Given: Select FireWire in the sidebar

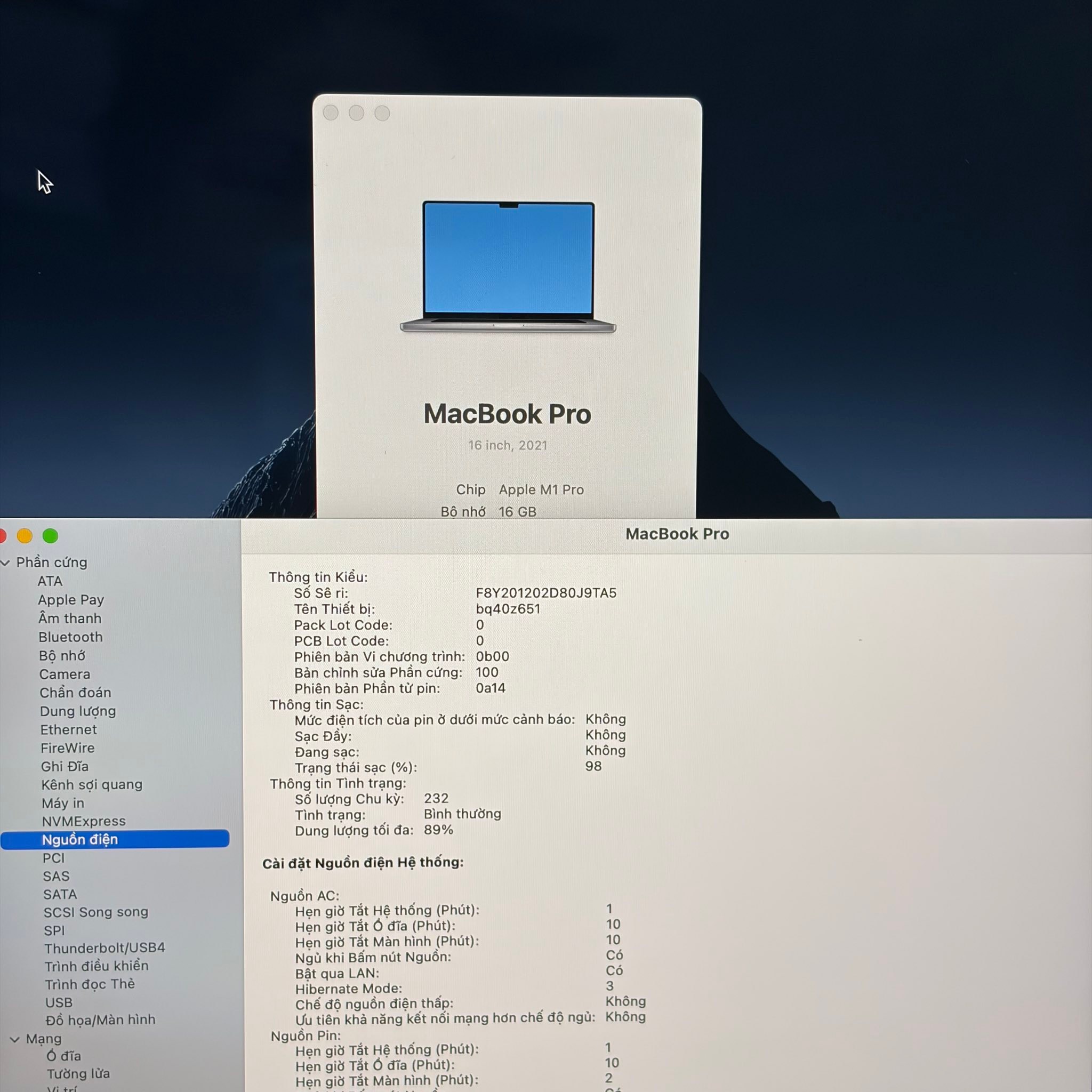Looking at the screenshot, I should [68, 748].
